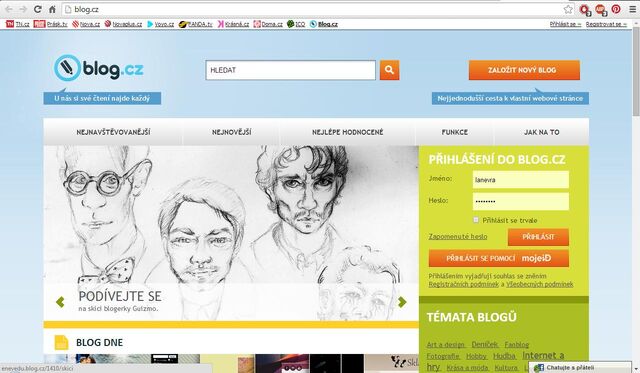Open the Zapomenuté heslo link

pos(458,236)
